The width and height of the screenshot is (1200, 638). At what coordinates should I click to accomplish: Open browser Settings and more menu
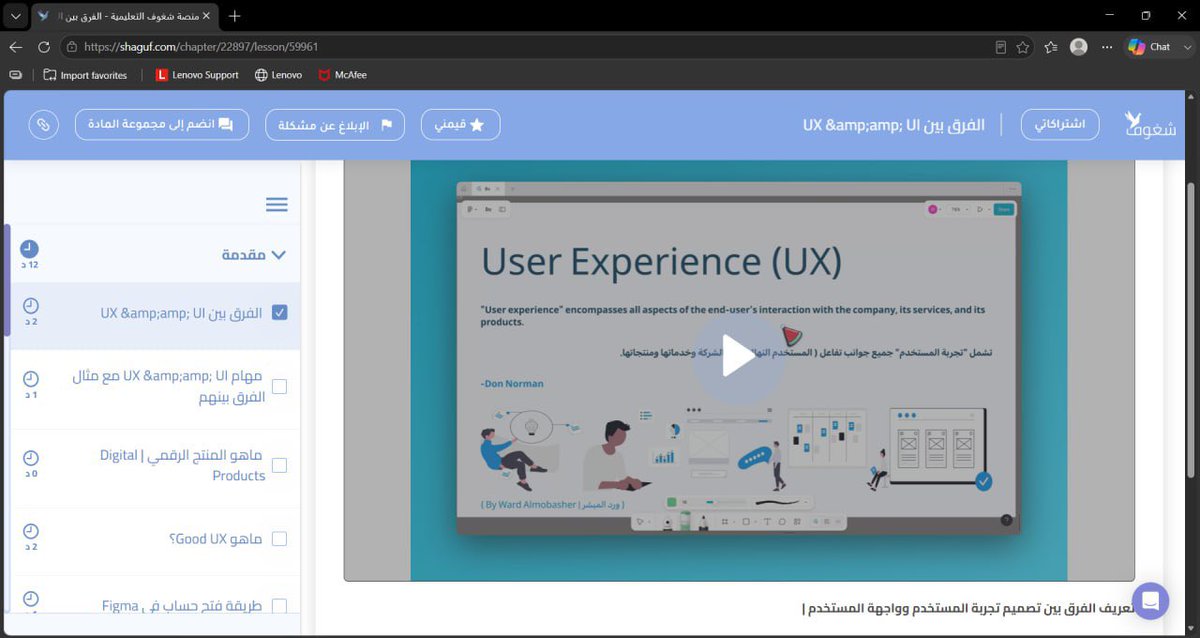(1107, 47)
